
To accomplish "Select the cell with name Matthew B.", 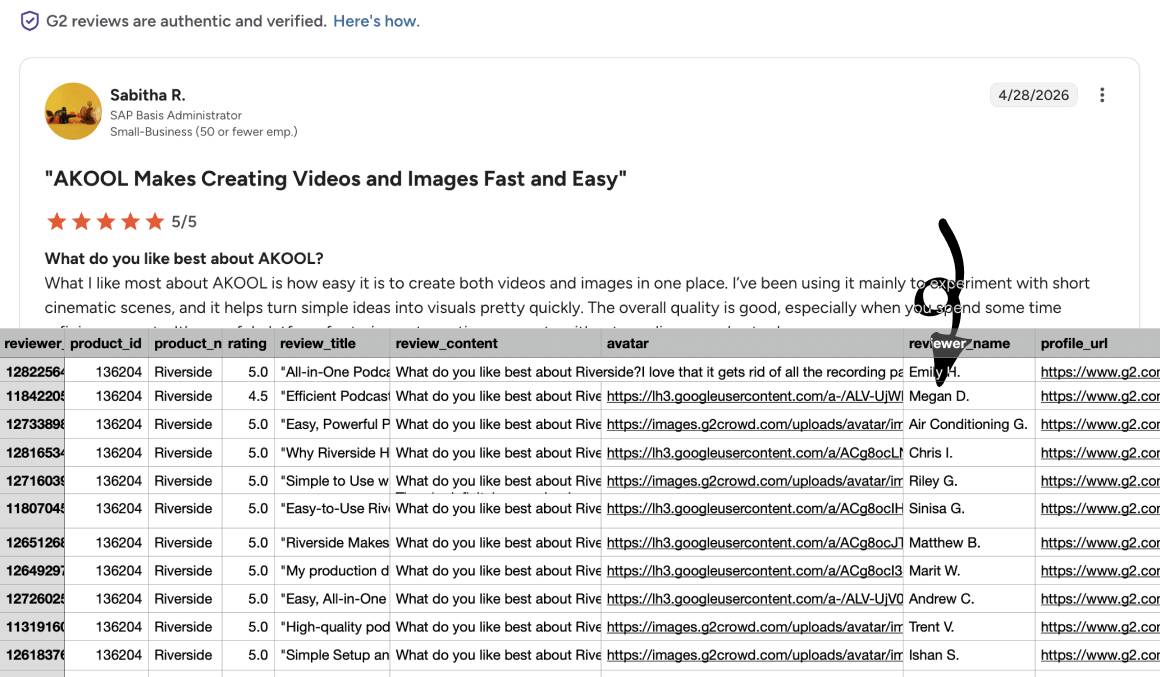I will coord(969,543).
